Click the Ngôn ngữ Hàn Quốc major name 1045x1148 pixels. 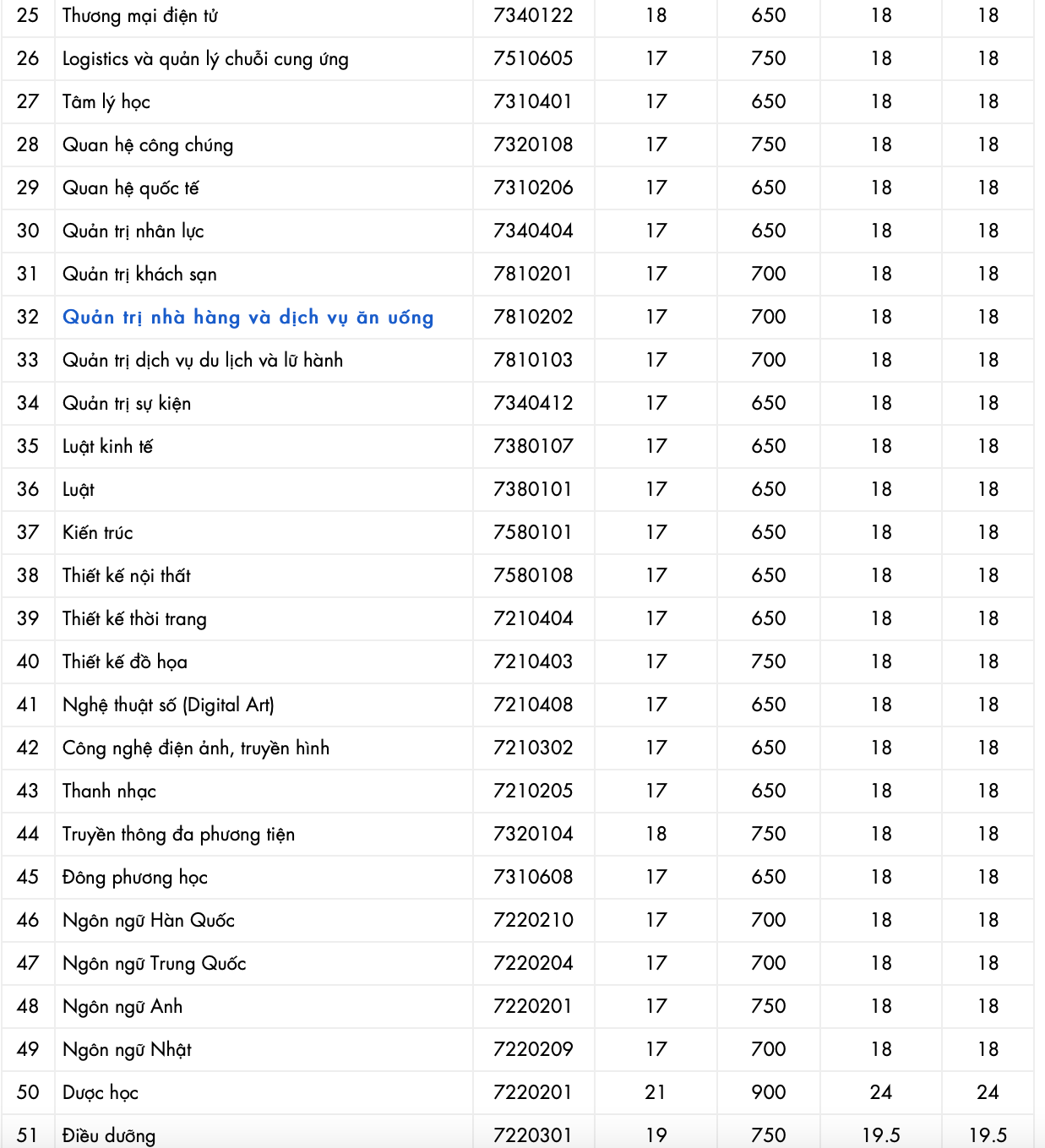pos(149,921)
